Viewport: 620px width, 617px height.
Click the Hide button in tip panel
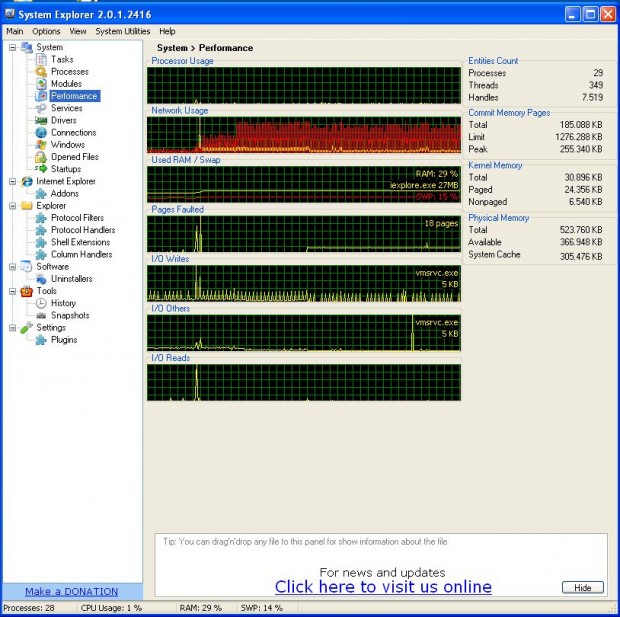(583, 587)
